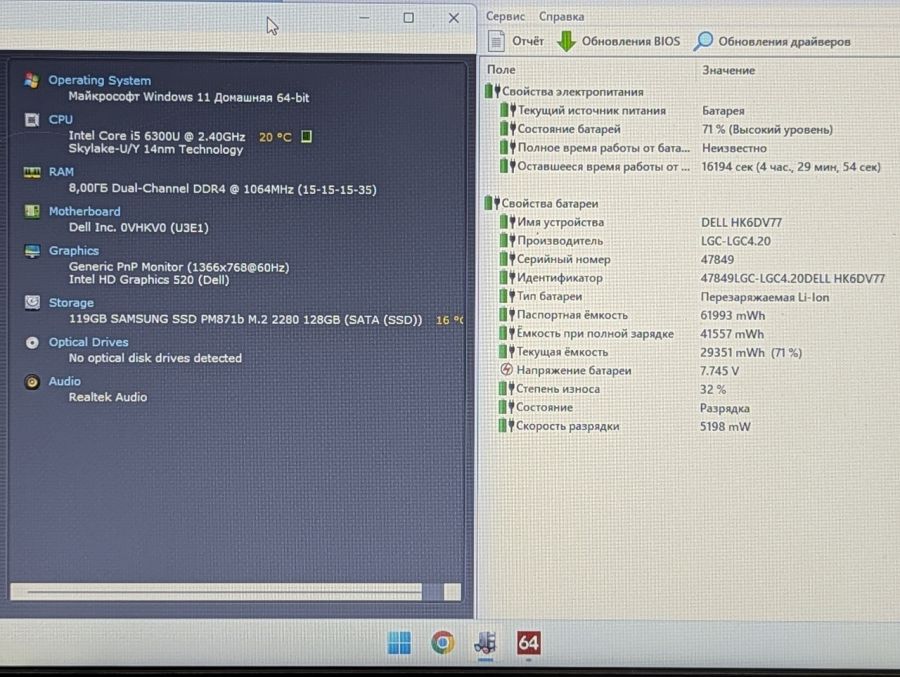The width and height of the screenshot is (900, 677).
Task: Click the Motherboard board icon
Action: [x=32, y=211]
